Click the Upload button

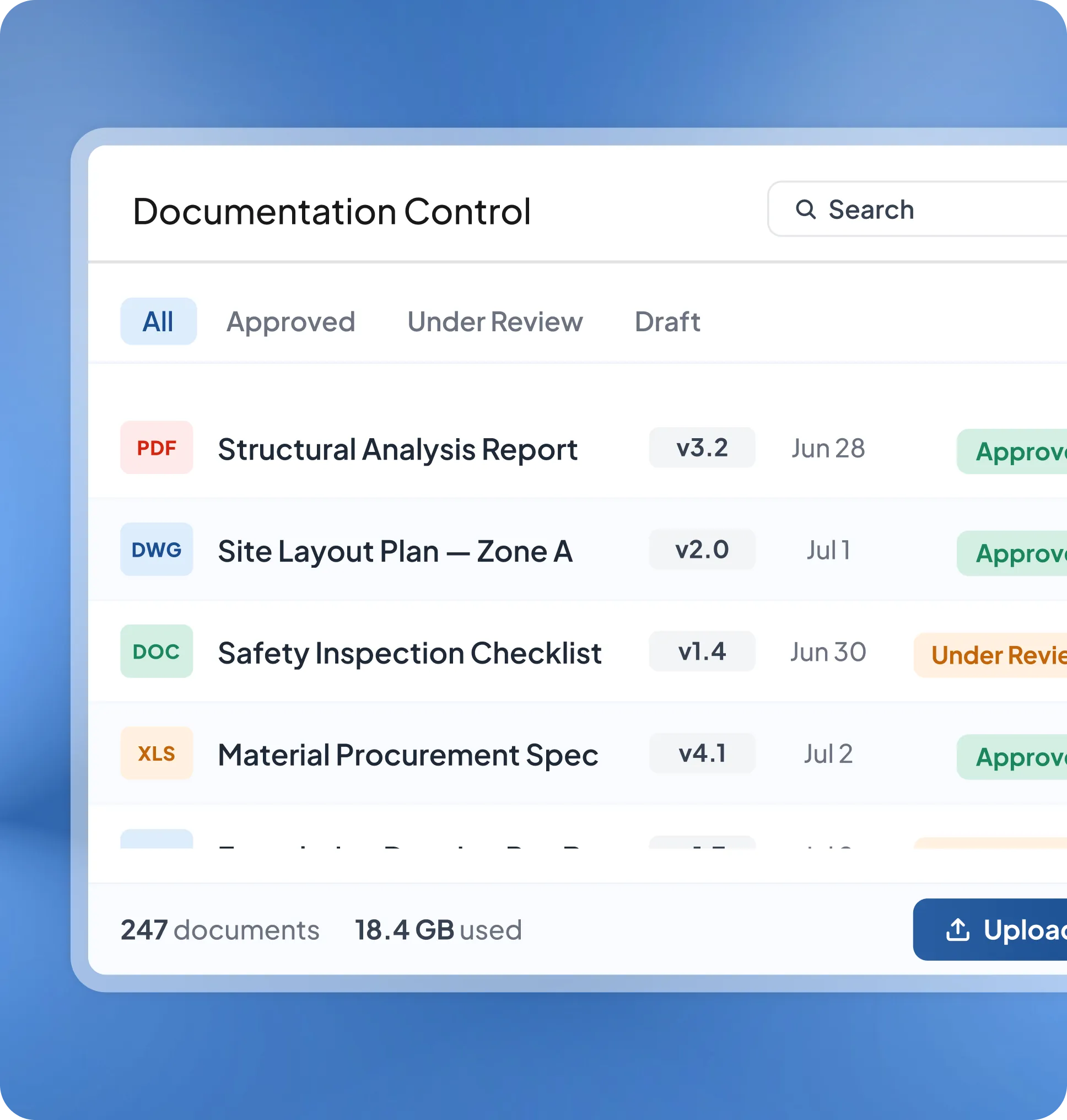click(990, 929)
